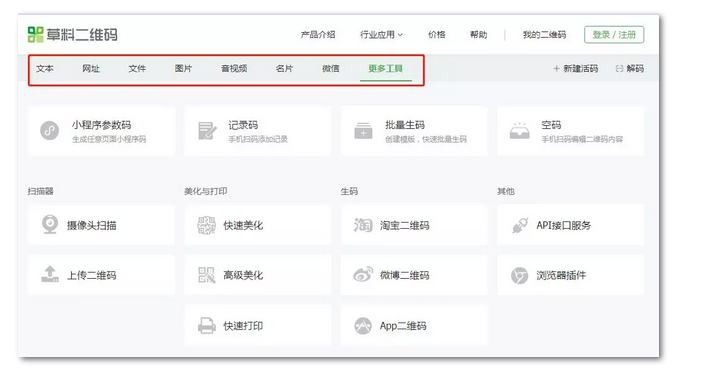
Task: Click the 上传二维码 upload icon
Action: 50,274
